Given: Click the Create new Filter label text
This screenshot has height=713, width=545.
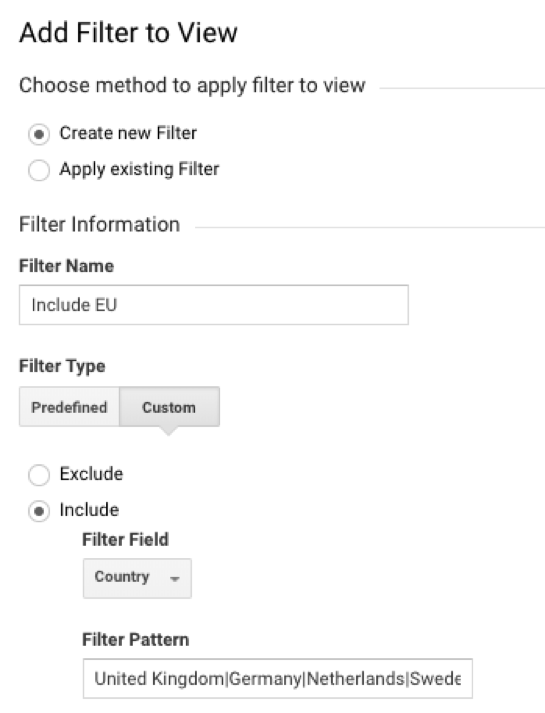Looking at the screenshot, I should [128, 133].
